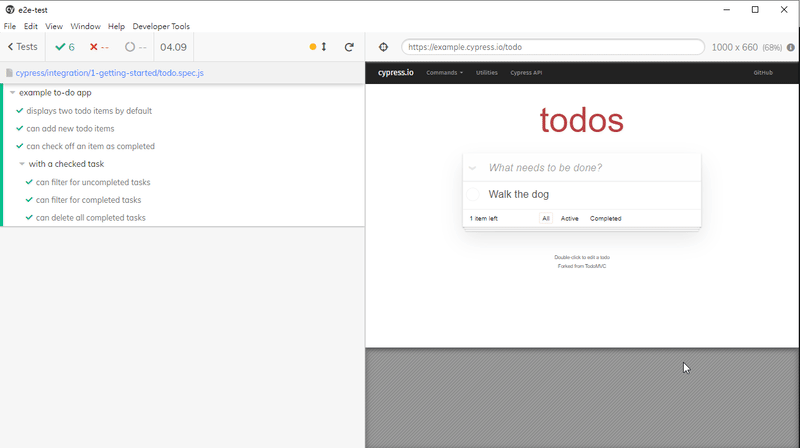Open the selector playground crosshair icon
Image resolution: width=800 pixels, height=448 pixels.
pyautogui.click(x=384, y=47)
